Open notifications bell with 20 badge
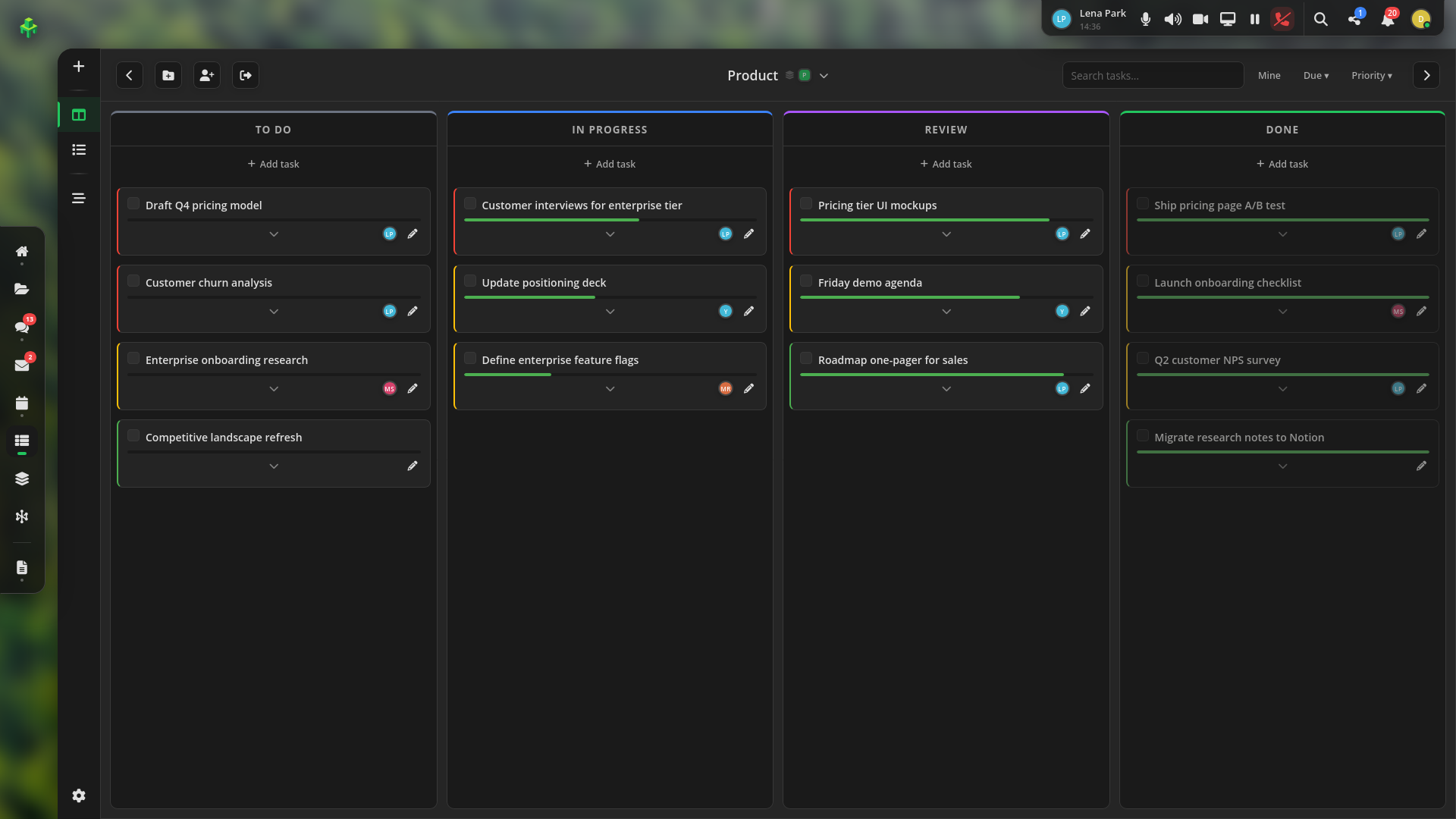 tap(1388, 19)
